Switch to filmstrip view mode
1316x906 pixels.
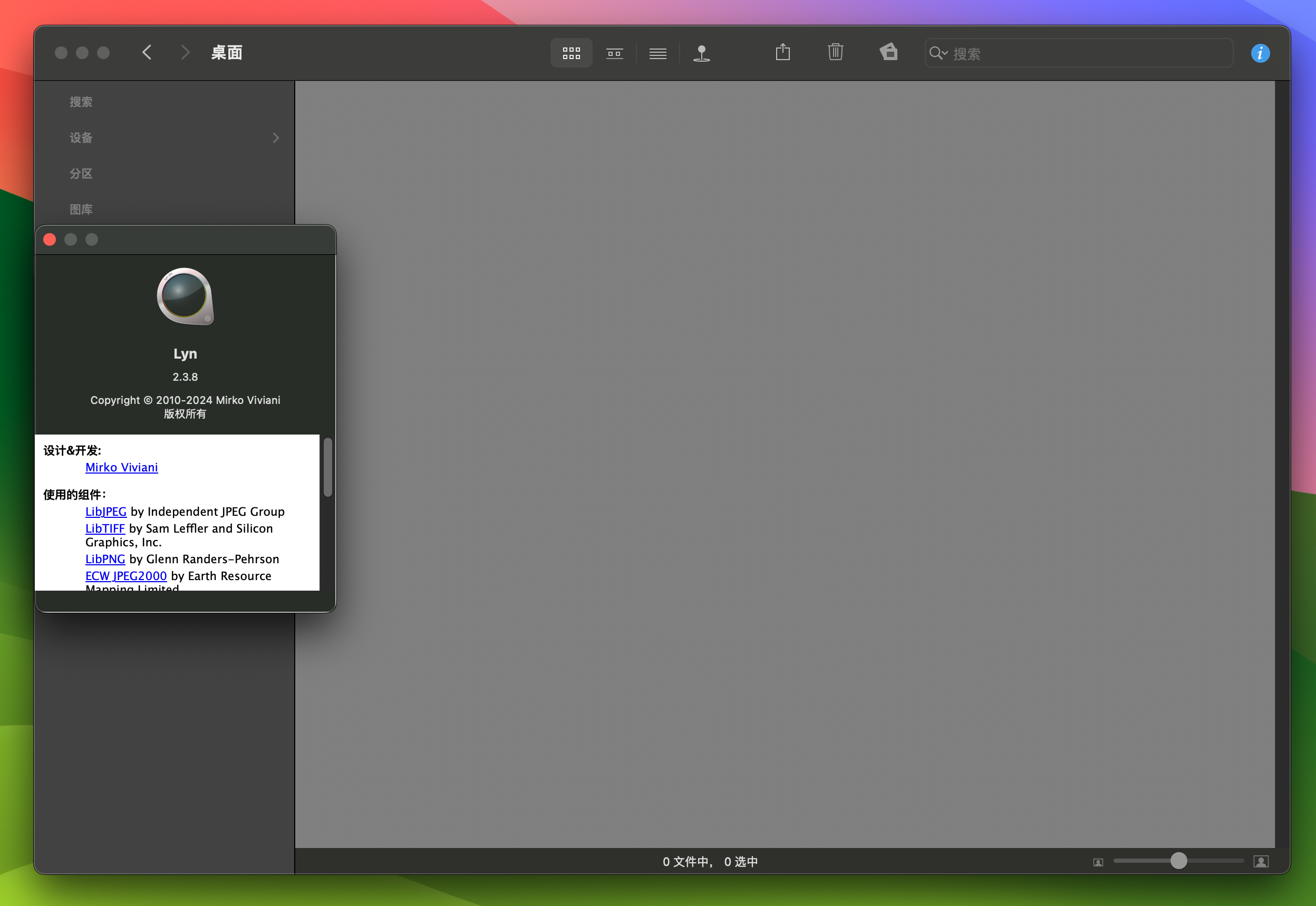coord(615,53)
